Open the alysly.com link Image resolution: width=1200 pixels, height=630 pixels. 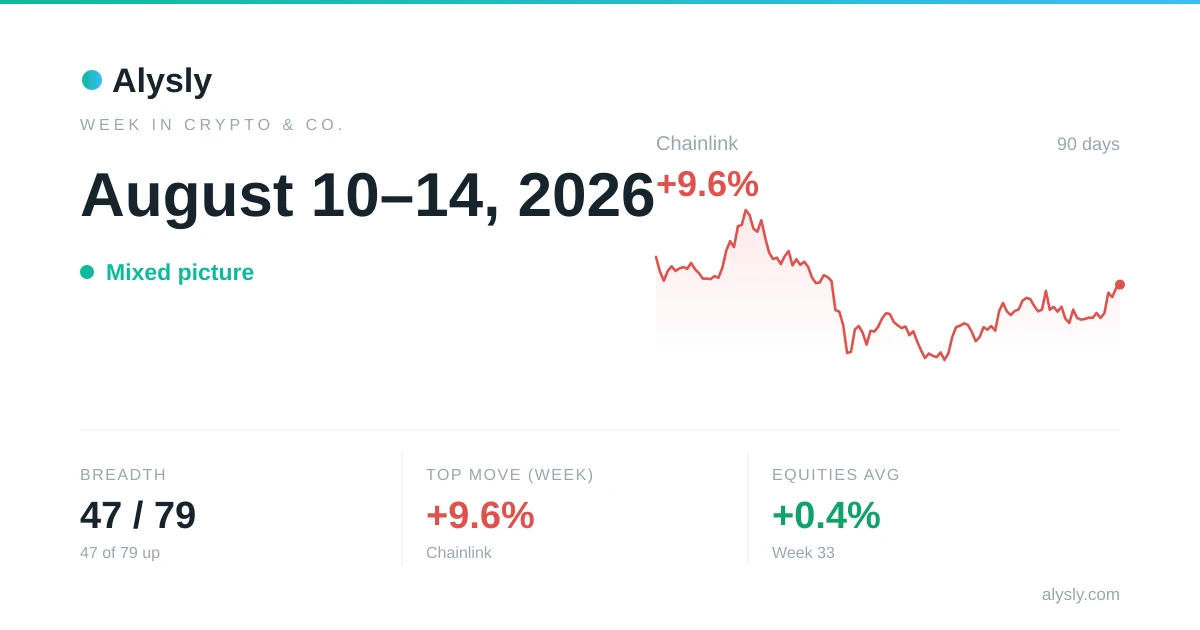point(1081,594)
